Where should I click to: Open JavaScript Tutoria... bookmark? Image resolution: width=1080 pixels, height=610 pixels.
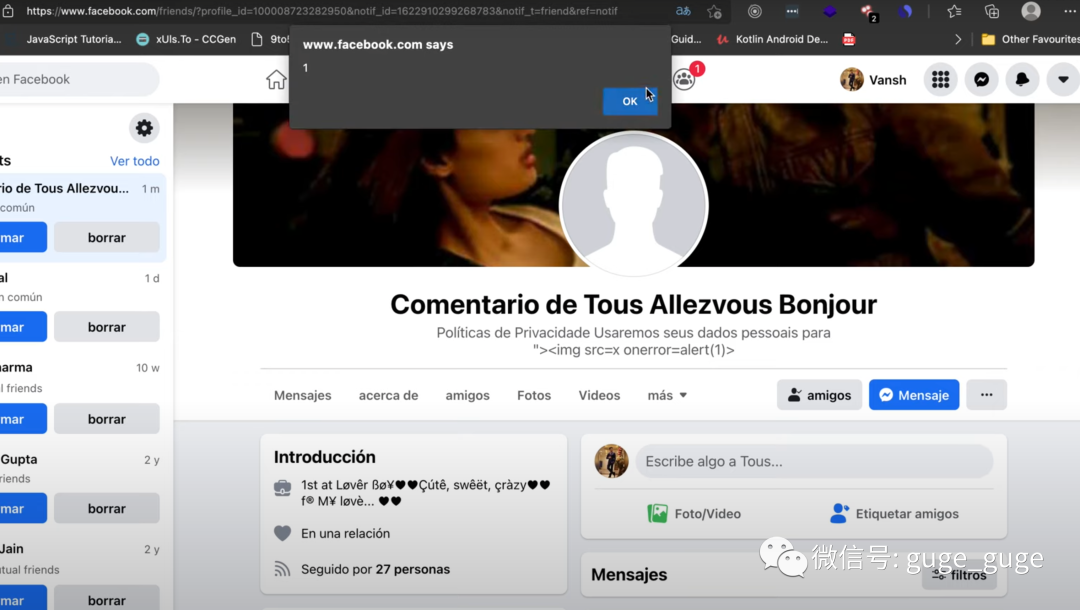[74, 39]
